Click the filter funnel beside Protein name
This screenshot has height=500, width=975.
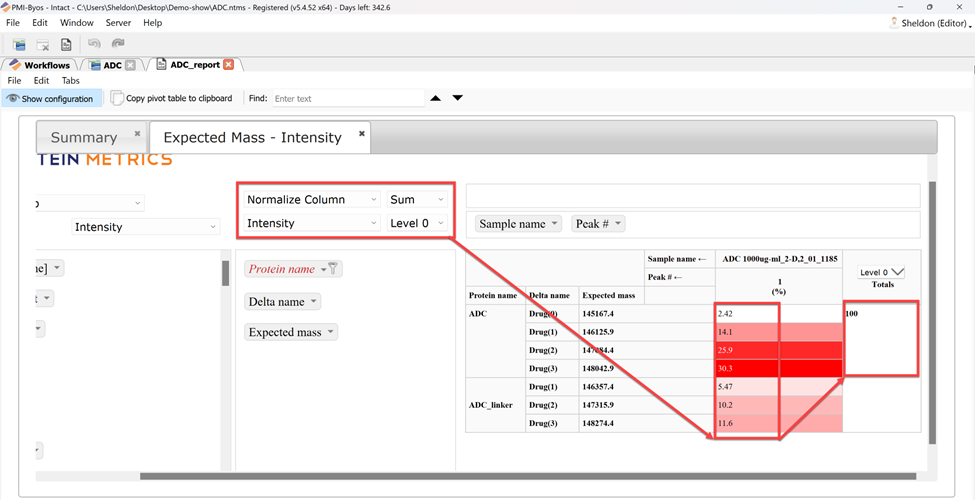[334, 268]
